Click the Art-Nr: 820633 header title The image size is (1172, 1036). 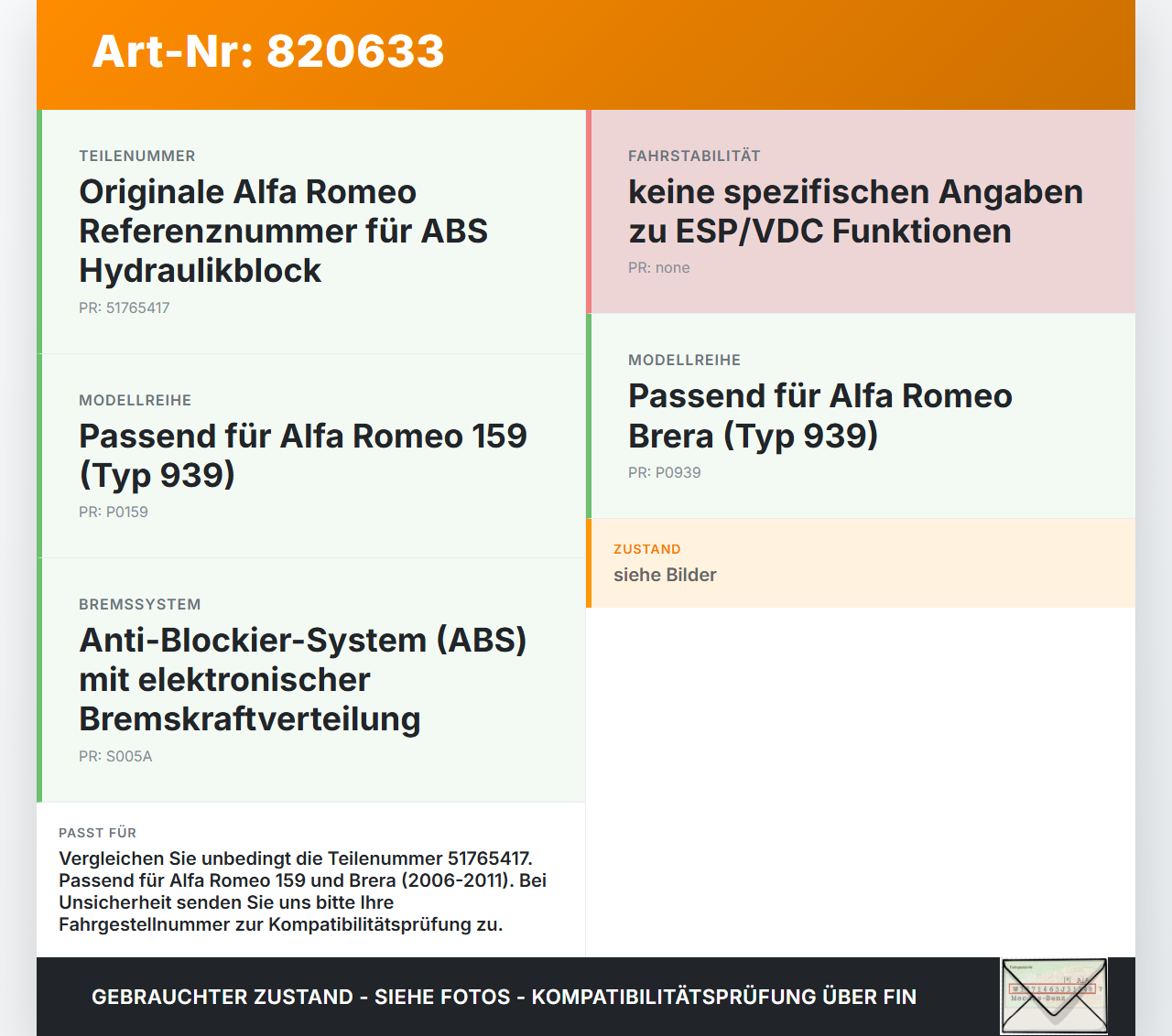pos(268,51)
